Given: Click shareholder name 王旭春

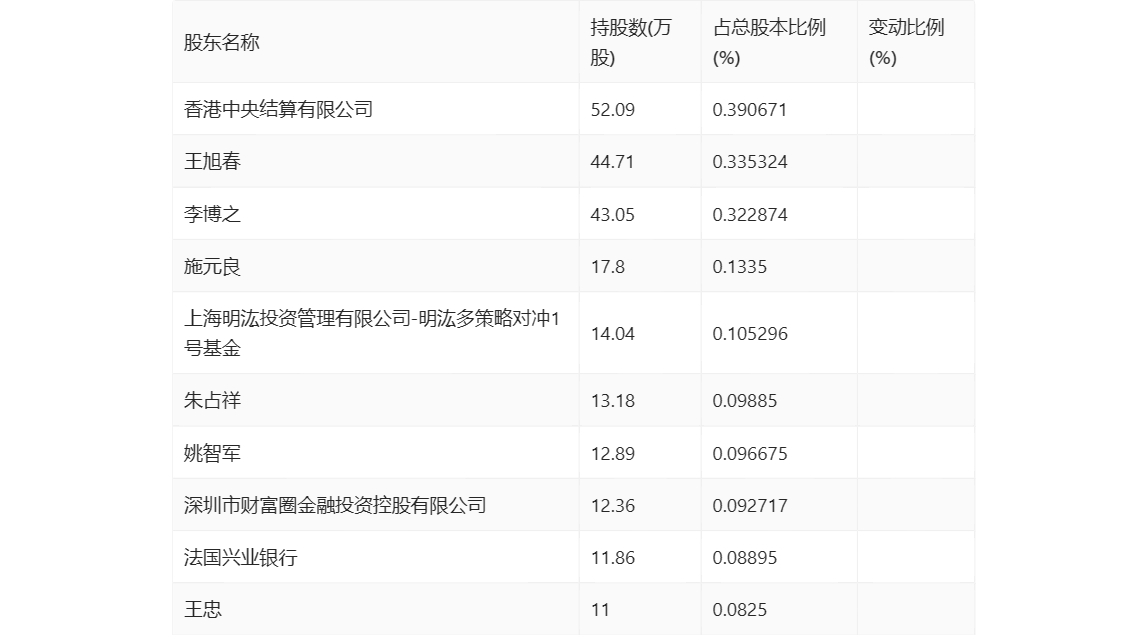Looking at the screenshot, I should click(x=212, y=161).
